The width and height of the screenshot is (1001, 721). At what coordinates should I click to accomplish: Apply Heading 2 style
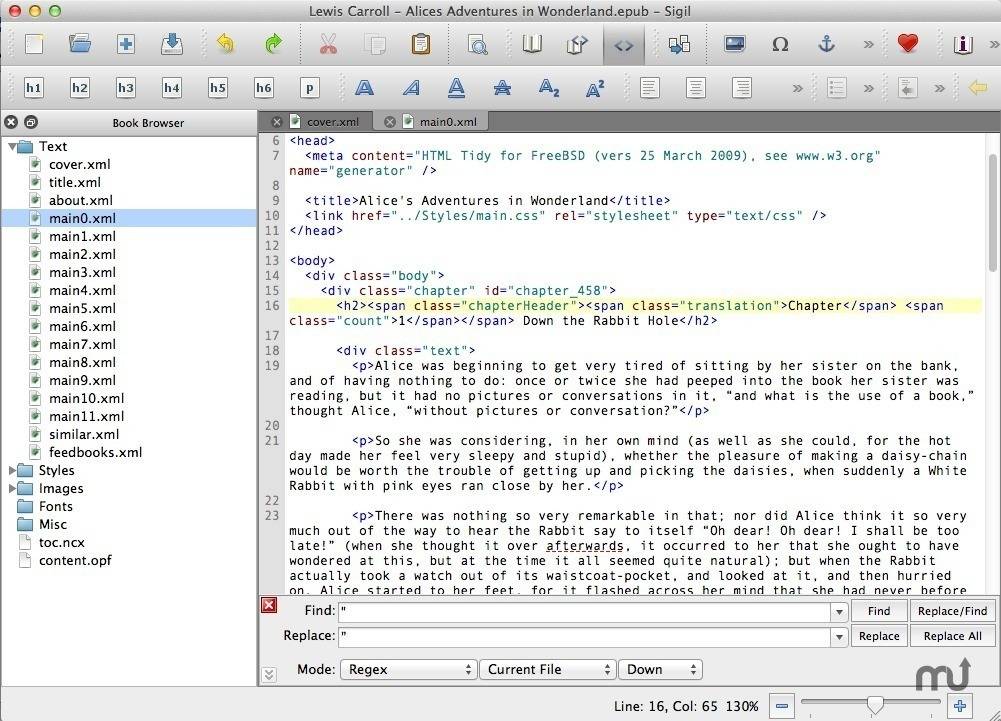[x=79, y=87]
